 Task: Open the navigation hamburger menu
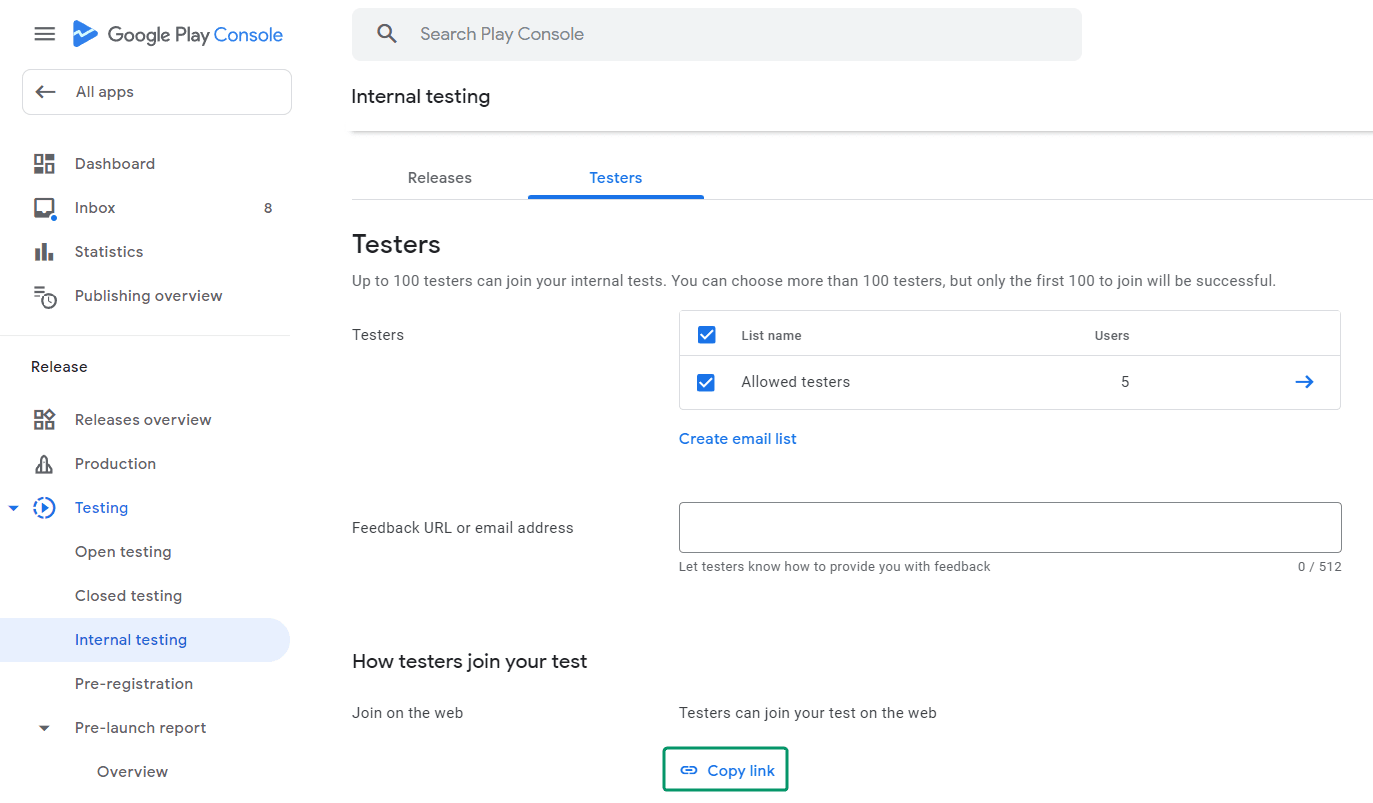click(44, 33)
